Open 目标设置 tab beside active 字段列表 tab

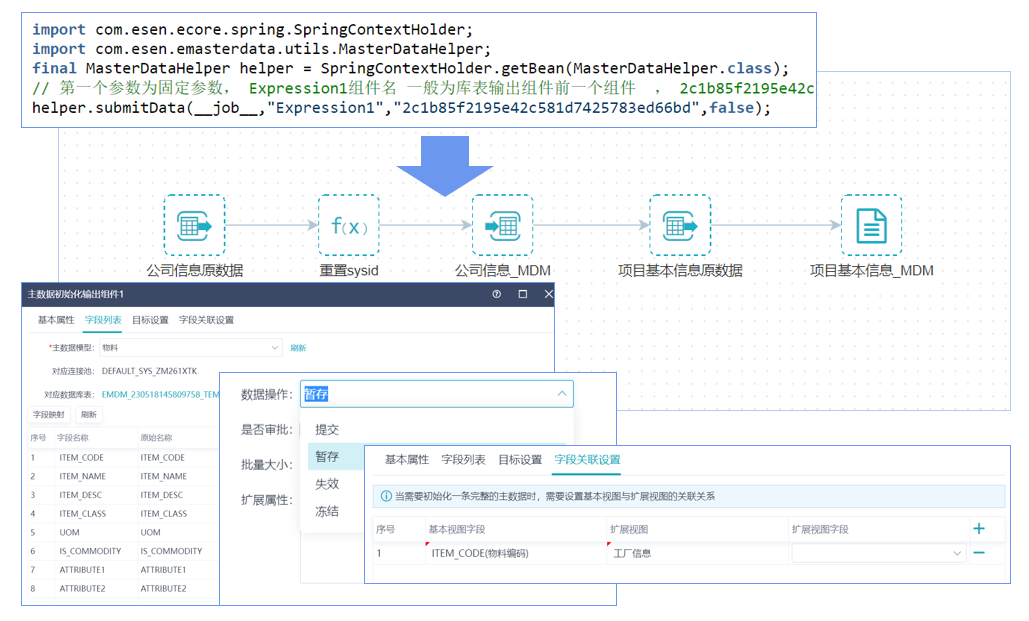tap(150, 321)
